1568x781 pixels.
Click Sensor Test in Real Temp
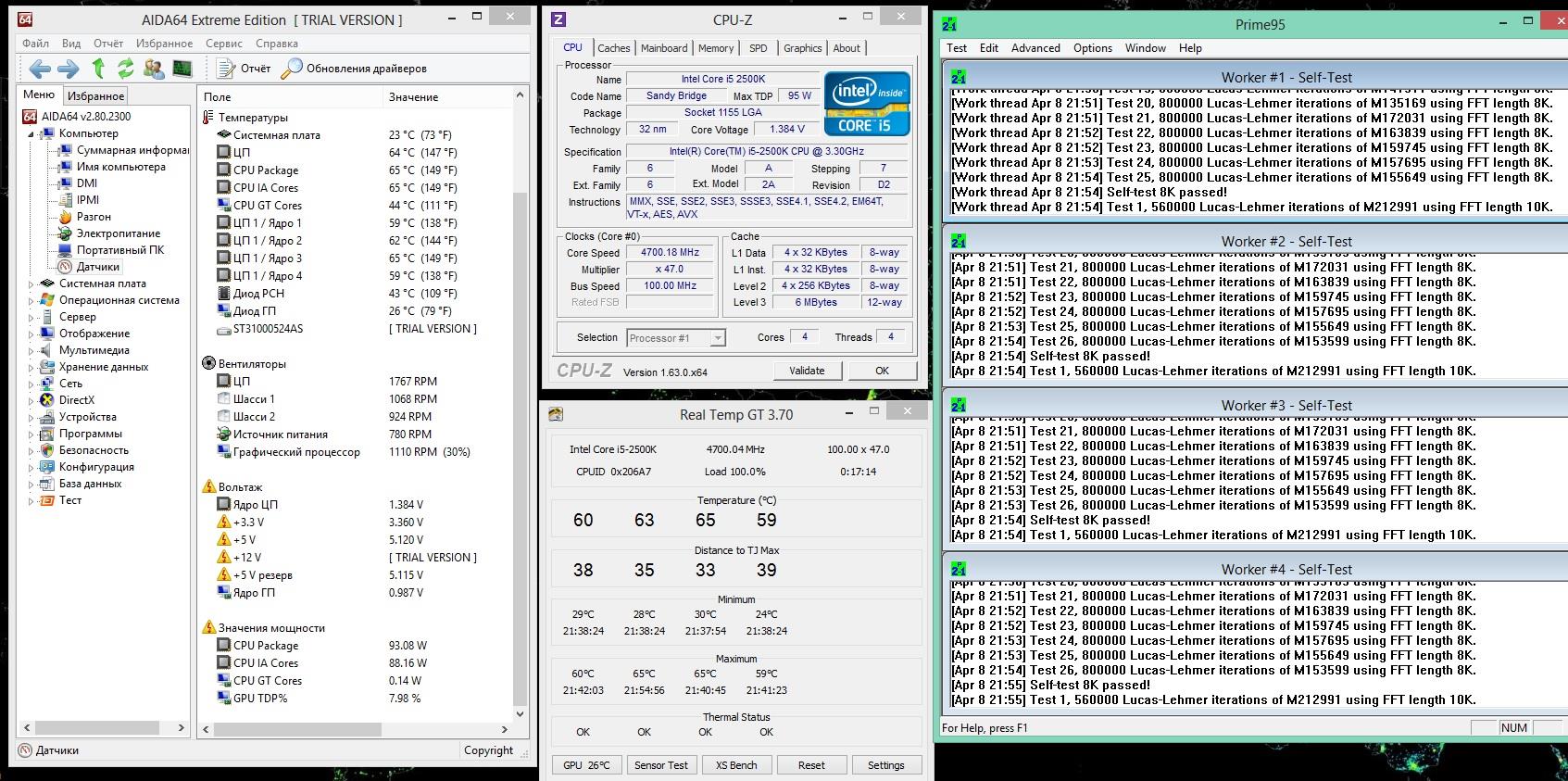661,765
